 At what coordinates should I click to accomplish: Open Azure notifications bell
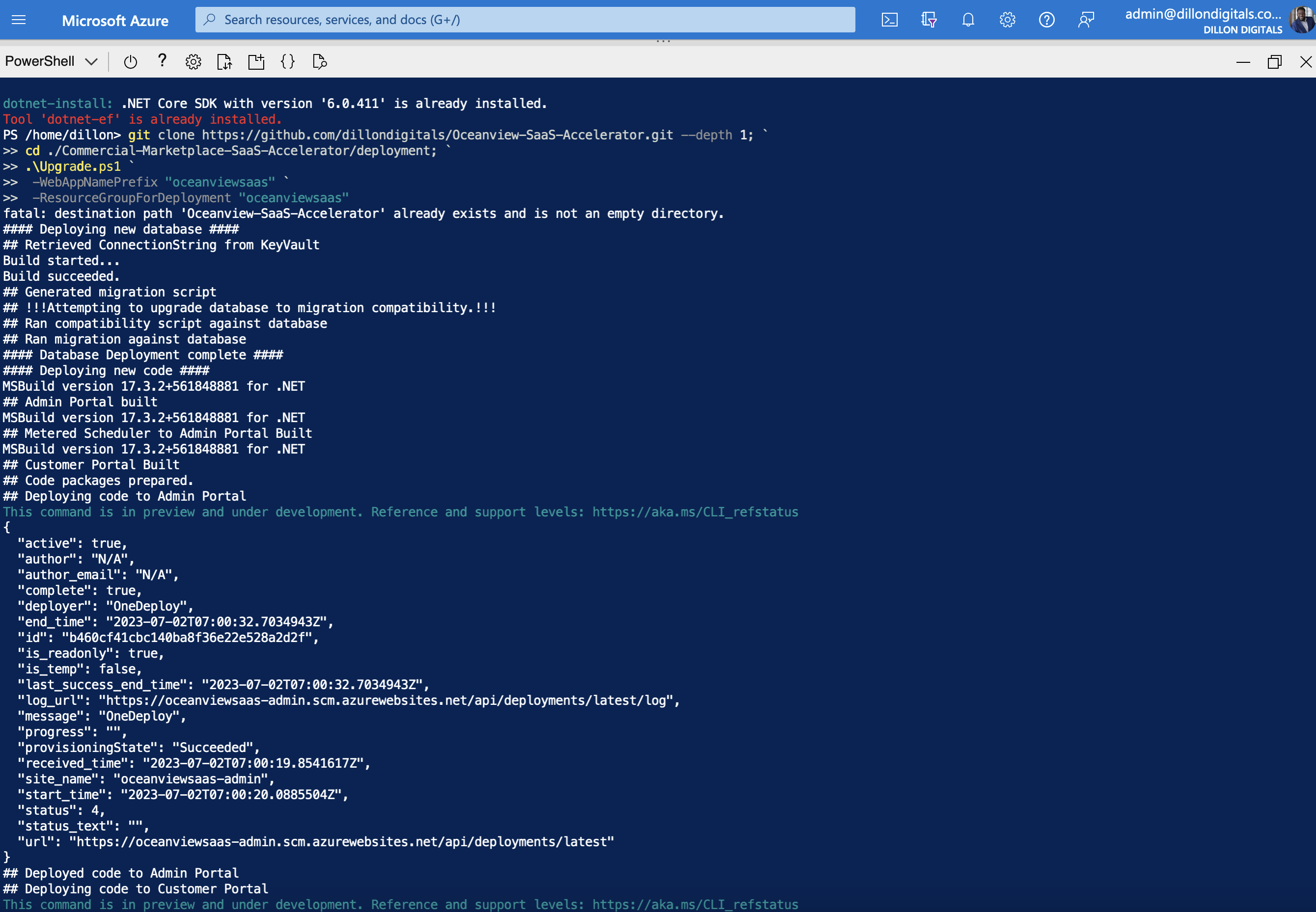pos(967,19)
